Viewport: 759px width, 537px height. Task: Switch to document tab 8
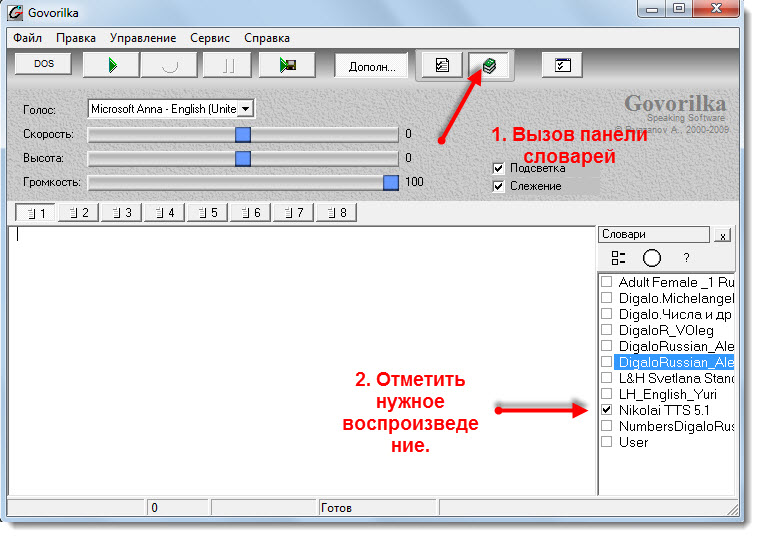pos(337,213)
